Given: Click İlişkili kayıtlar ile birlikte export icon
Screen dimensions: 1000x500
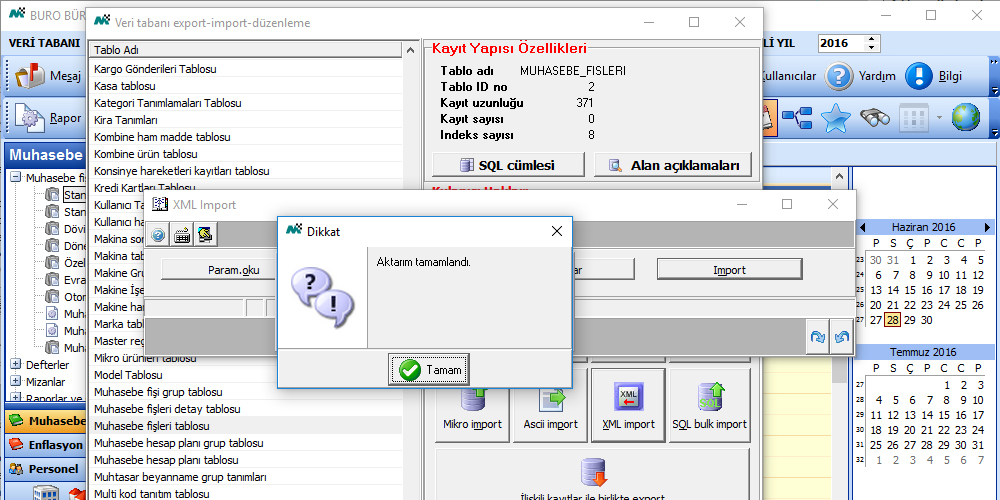Looking at the screenshot, I should click(595, 473).
